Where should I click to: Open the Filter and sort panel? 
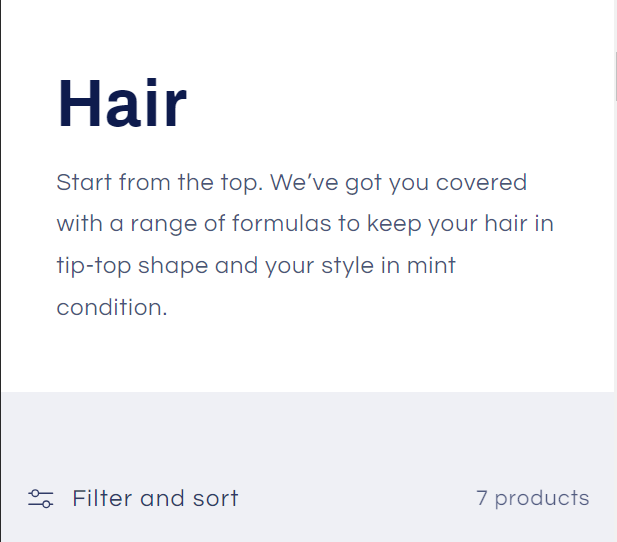[155, 499]
